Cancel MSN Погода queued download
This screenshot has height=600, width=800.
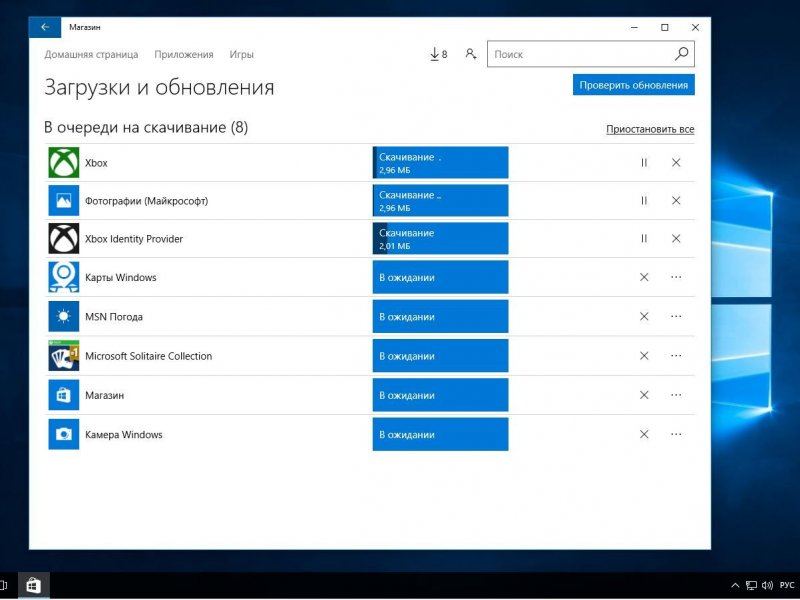[644, 316]
